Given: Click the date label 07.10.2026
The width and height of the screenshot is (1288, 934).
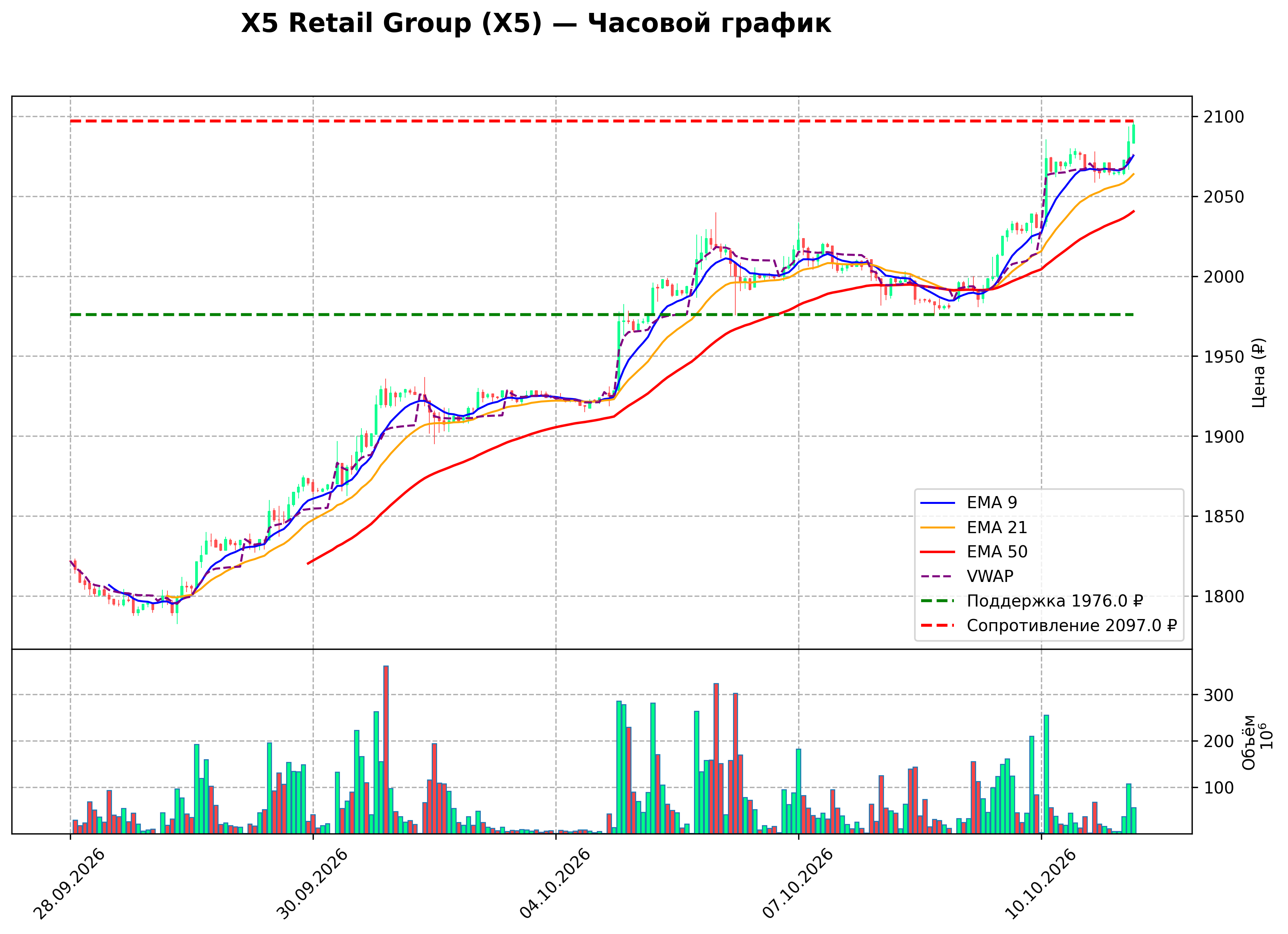Looking at the screenshot, I should [x=797, y=884].
